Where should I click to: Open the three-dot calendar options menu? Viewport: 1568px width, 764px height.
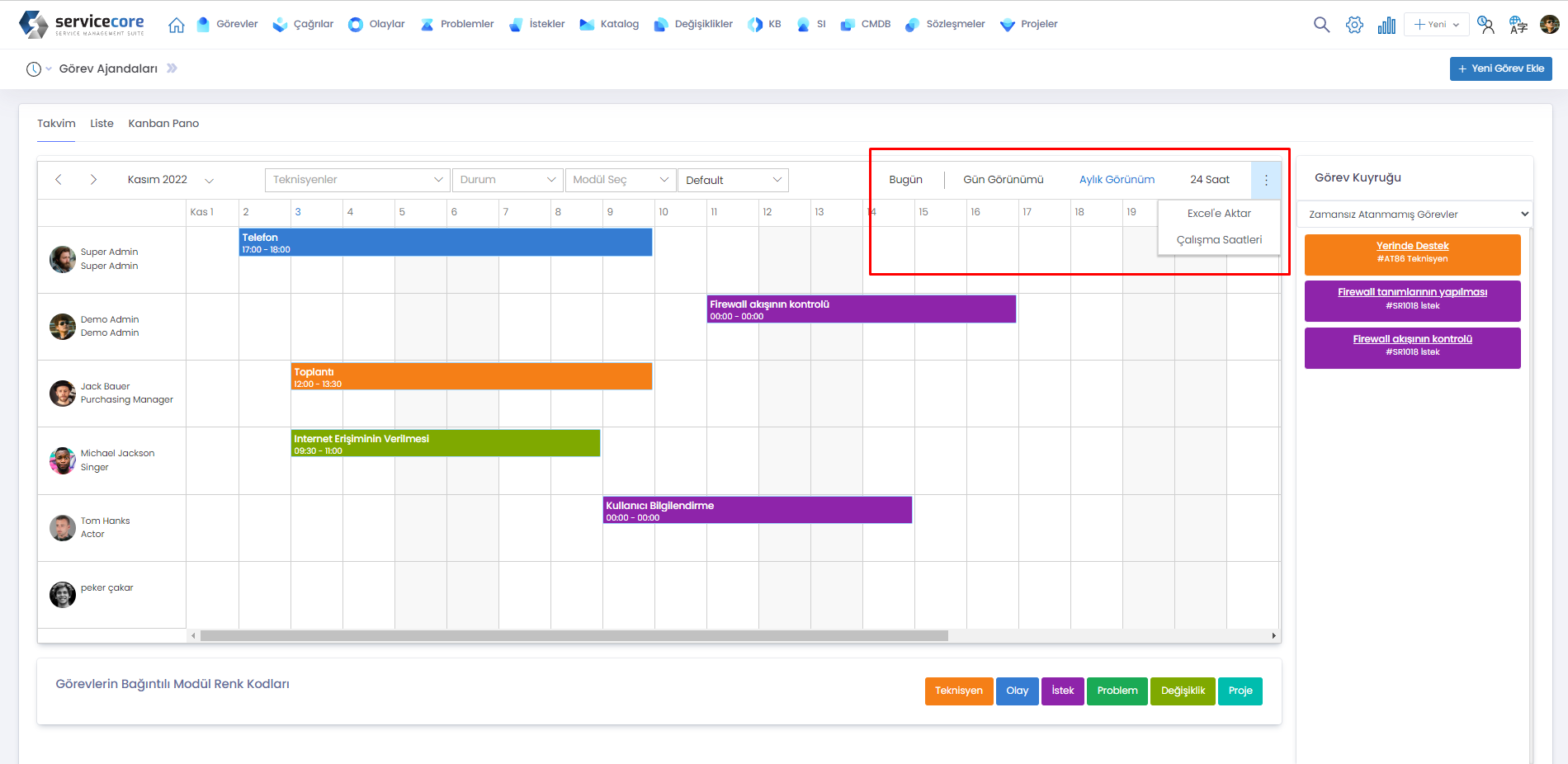[x=1266, y=180]
